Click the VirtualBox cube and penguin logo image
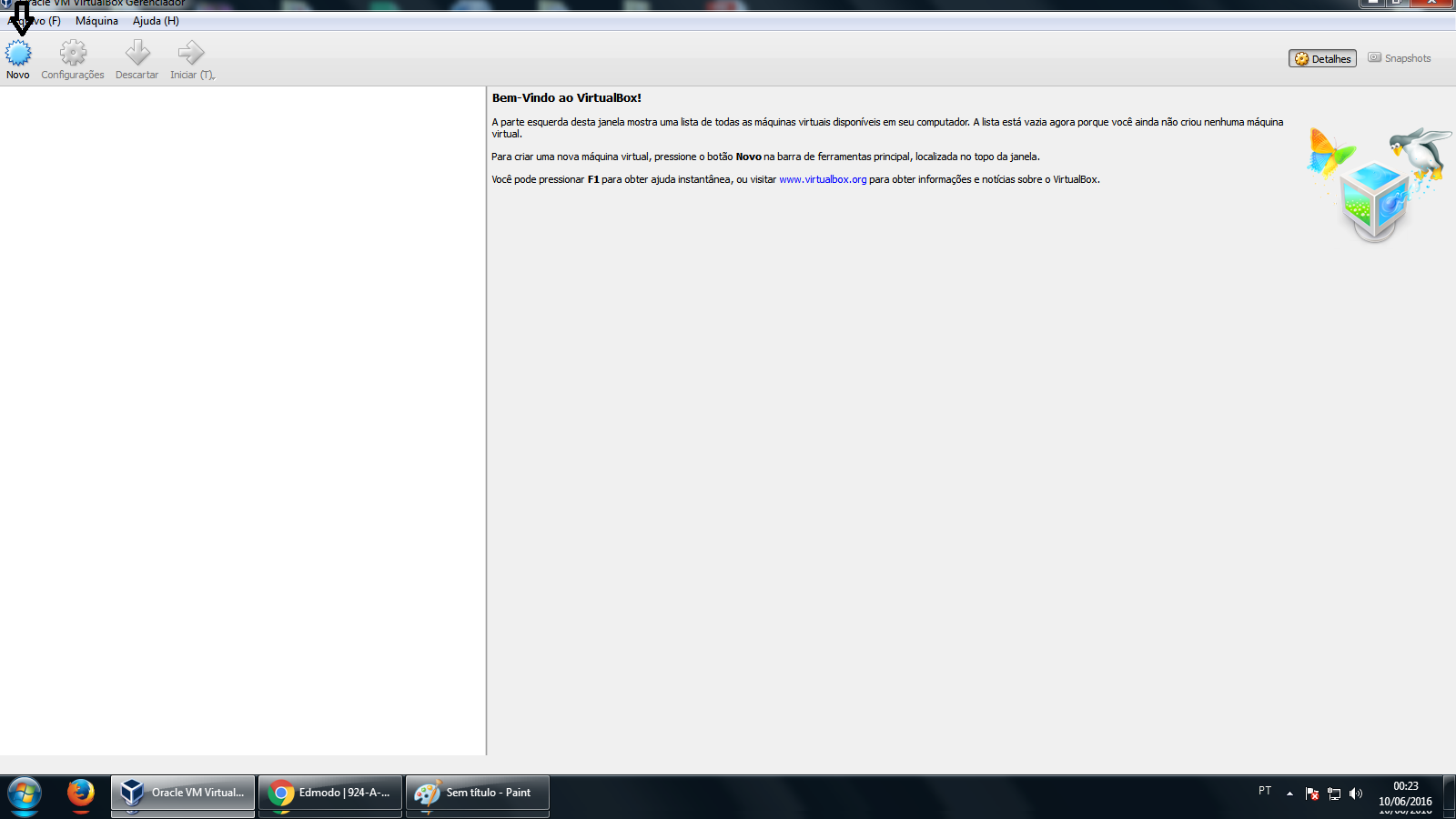1456x819 pixels. (x=1379, y=184)
